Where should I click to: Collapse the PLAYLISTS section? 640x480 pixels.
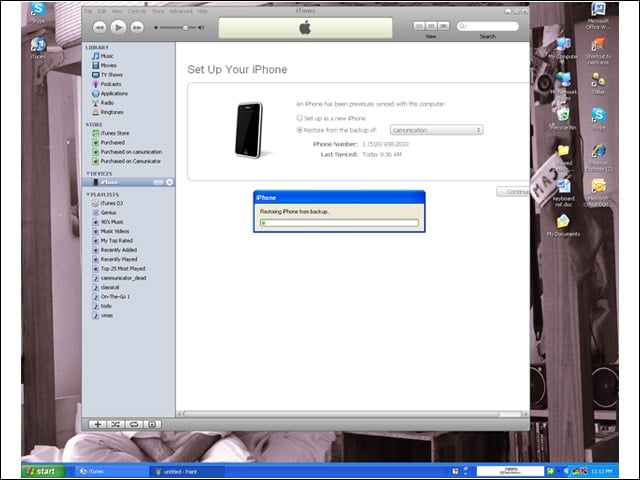point(88,195)
